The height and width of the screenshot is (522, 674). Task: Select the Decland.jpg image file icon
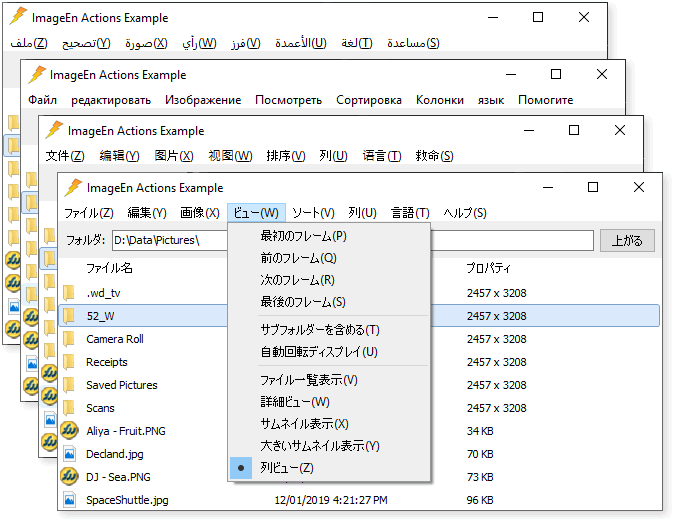(69, 454)
